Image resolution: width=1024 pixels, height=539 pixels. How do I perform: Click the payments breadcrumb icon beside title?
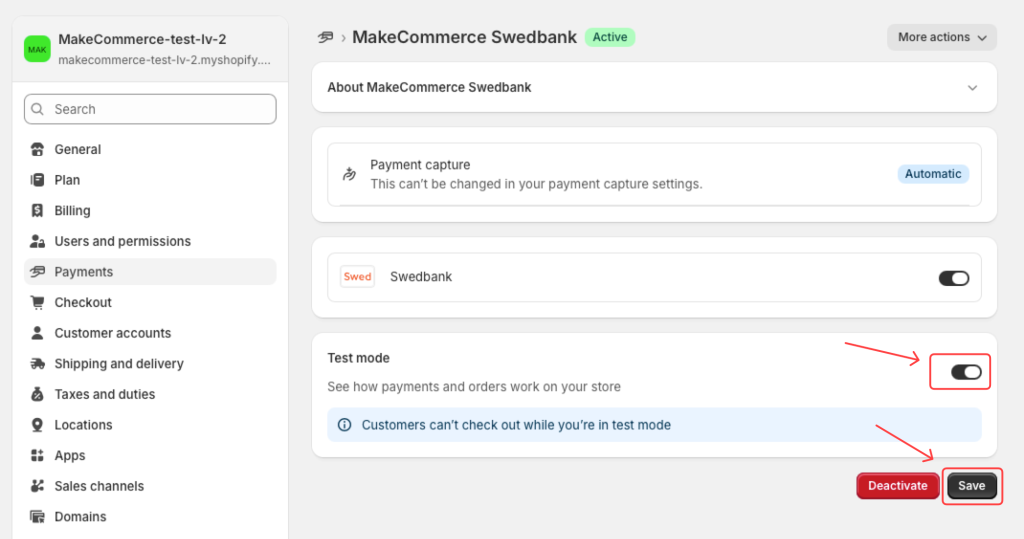click(326, 37)
